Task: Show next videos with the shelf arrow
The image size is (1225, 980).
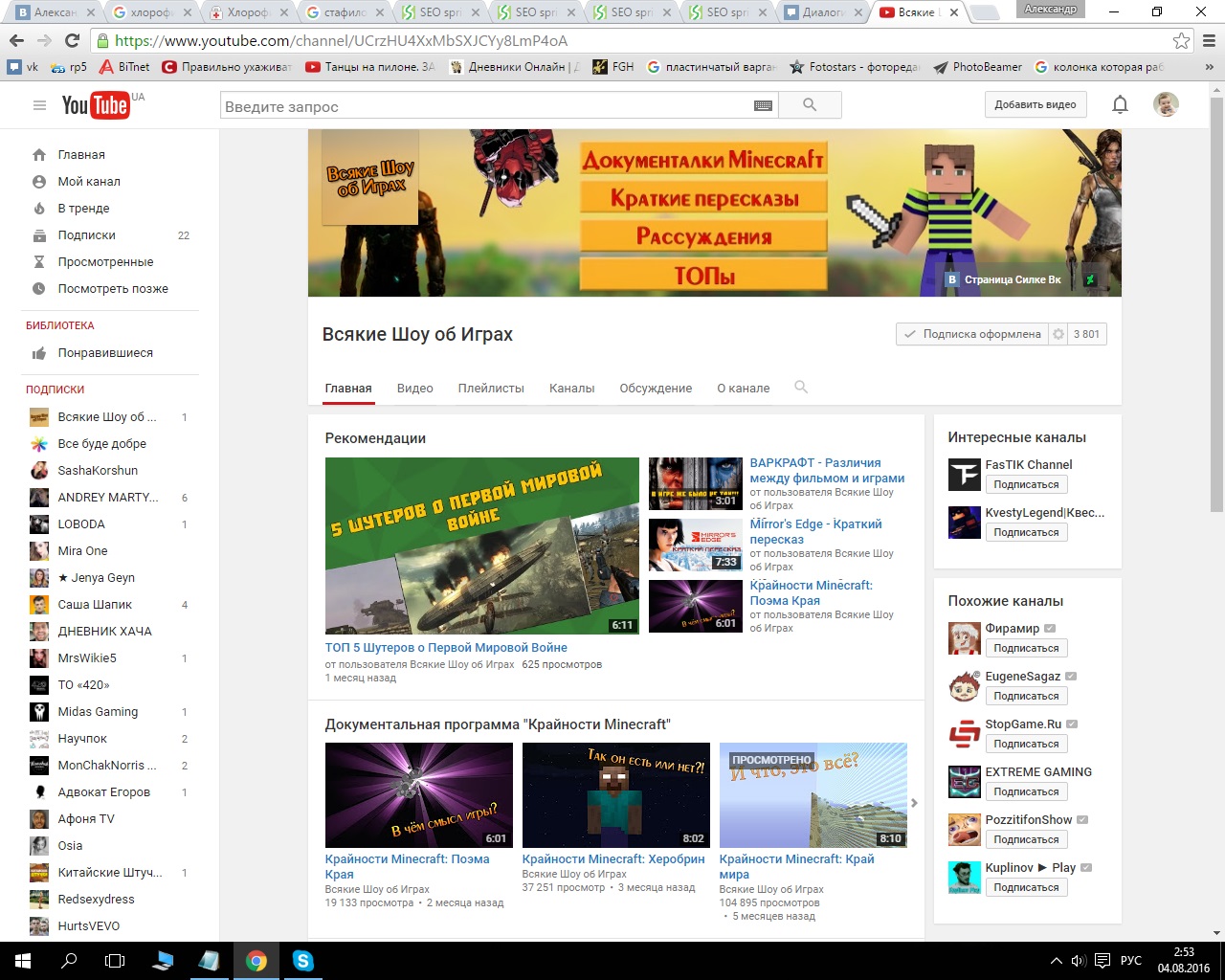Action: coord(914,803)
